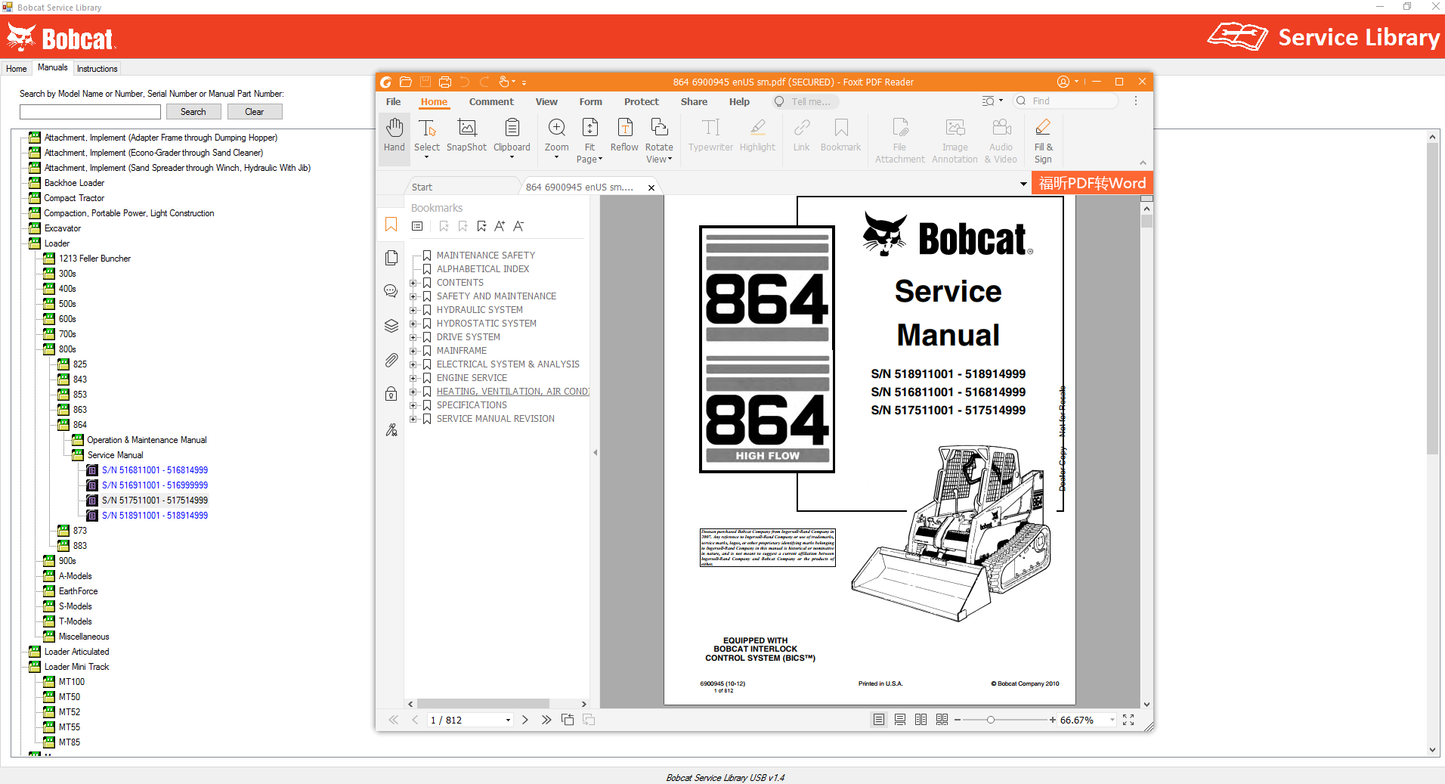Image resolution: width=1445 pixels, height=784 pixels.
Task: Open the digital signatures panel icon
Action: click(x=391, y=430)
